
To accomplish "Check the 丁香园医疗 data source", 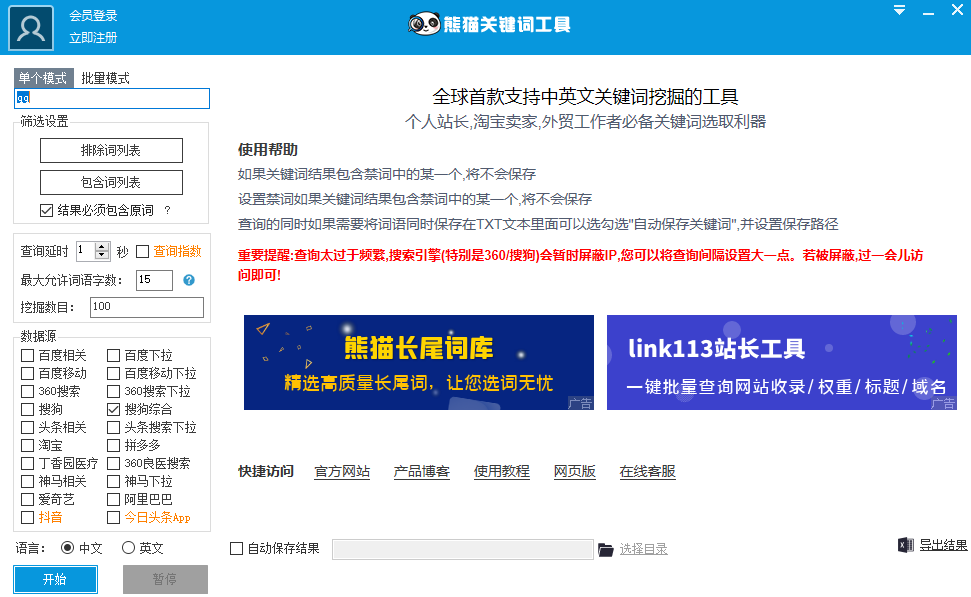I will (x=27, y=463).
